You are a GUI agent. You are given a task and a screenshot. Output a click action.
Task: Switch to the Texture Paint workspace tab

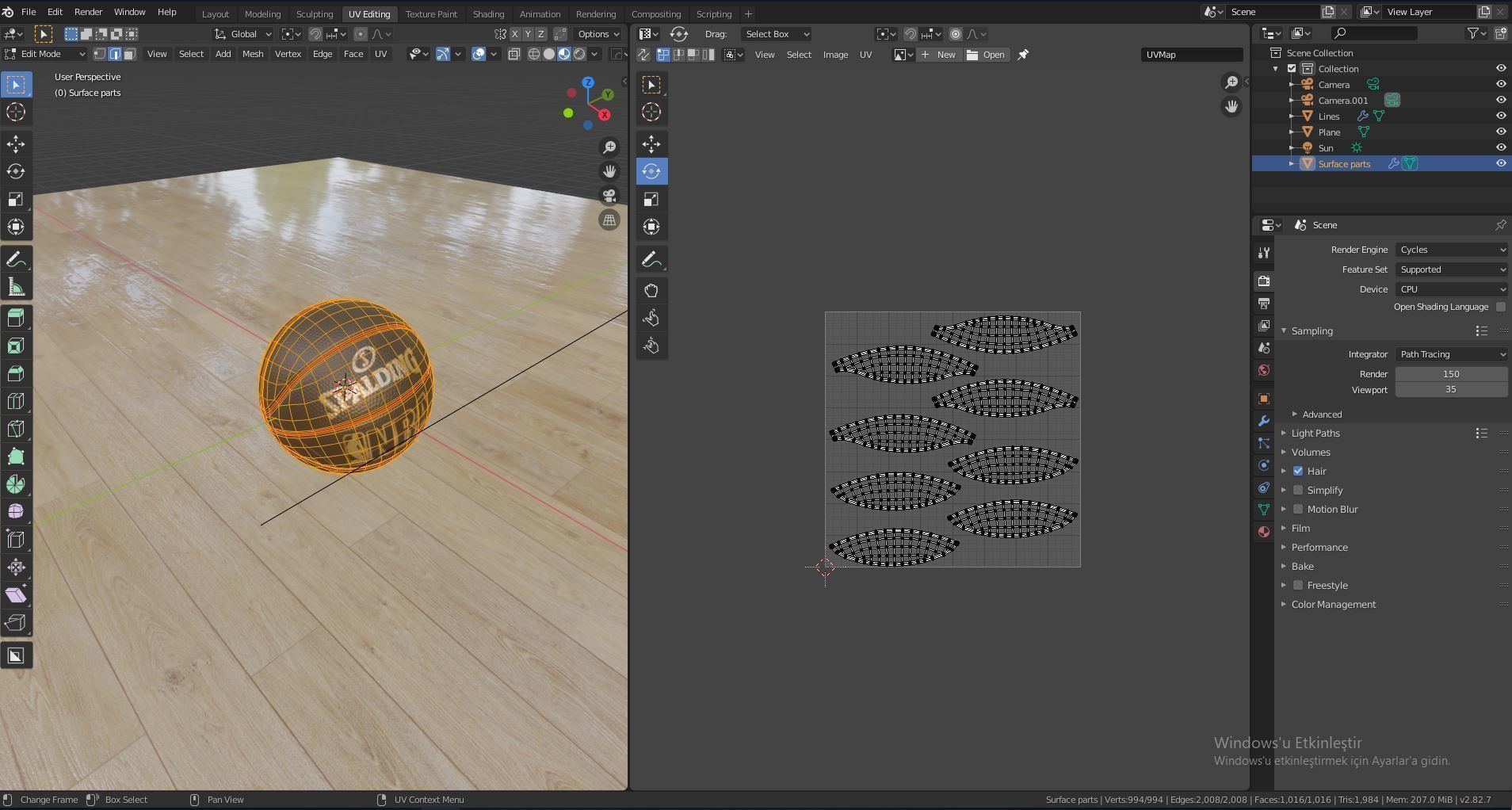[x=431, y=13]
